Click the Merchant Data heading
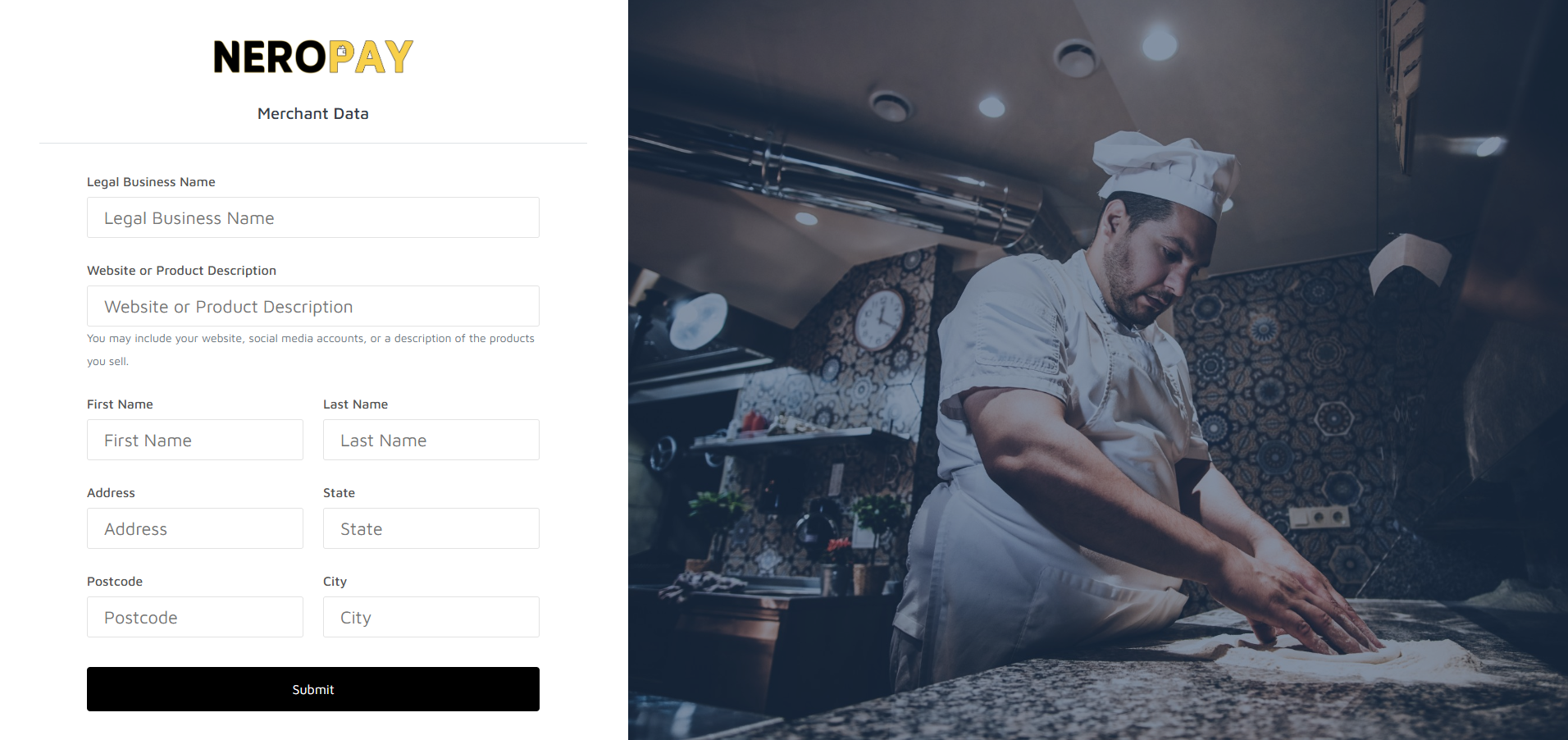 click(313, 113)
